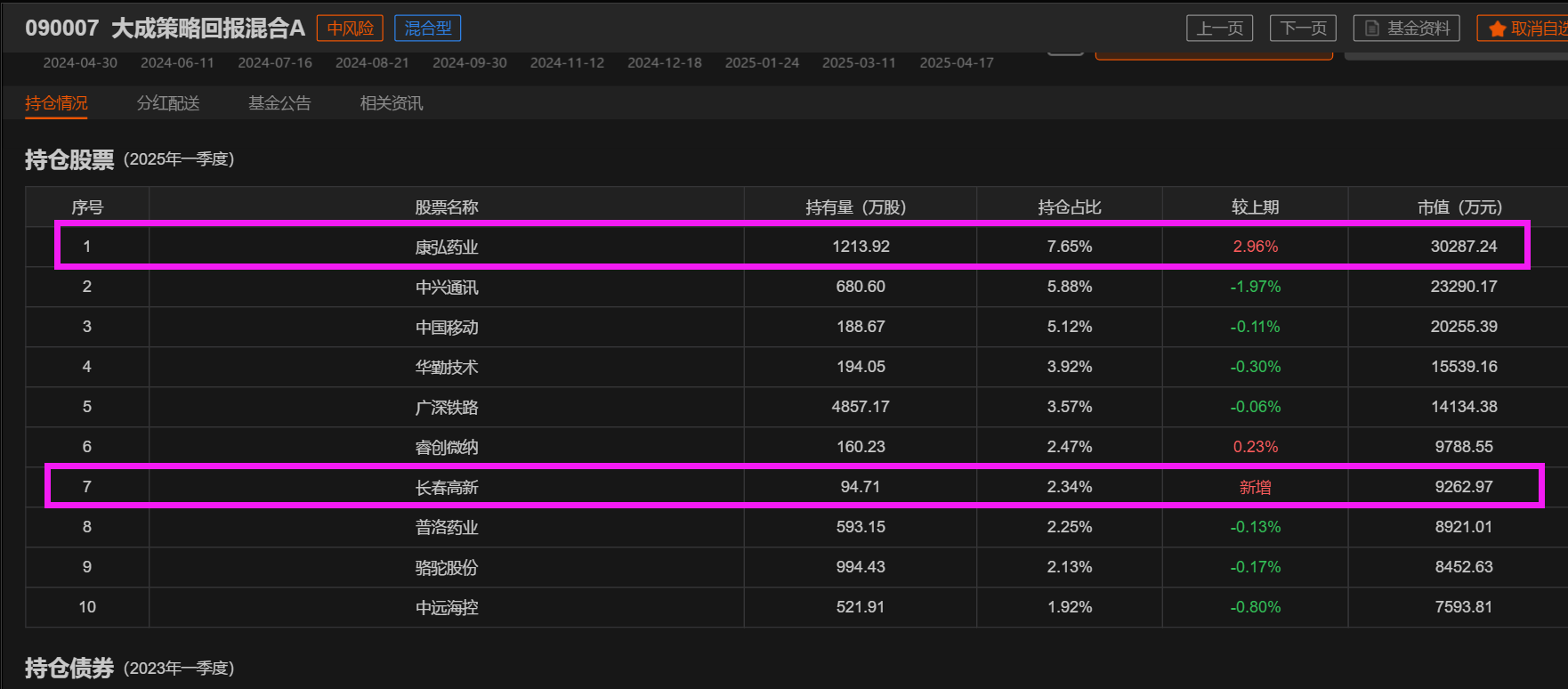Click the star icon in 取消自选 button

click(1497, 28)
